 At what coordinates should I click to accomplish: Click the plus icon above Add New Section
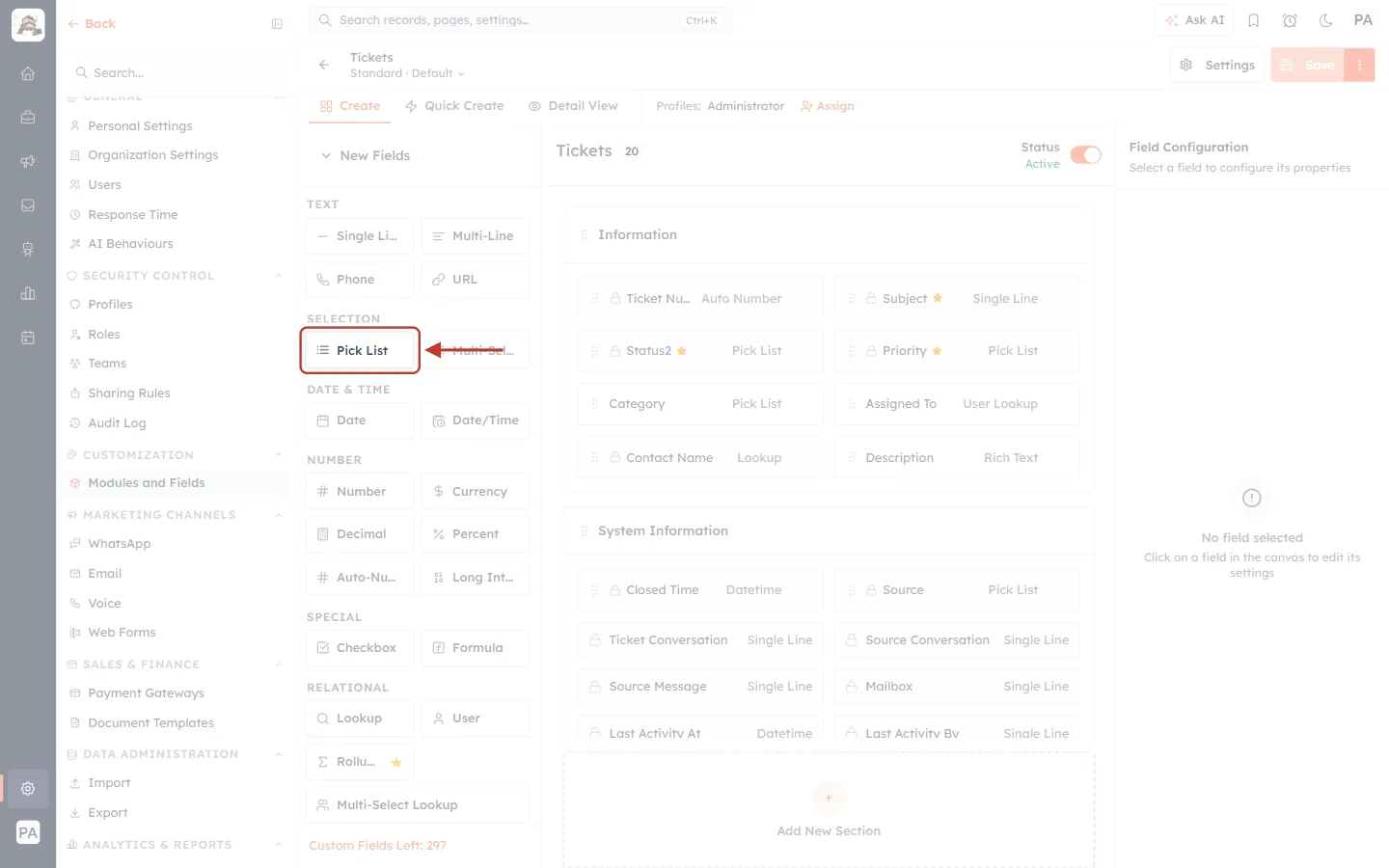click(x=828, y=798)
